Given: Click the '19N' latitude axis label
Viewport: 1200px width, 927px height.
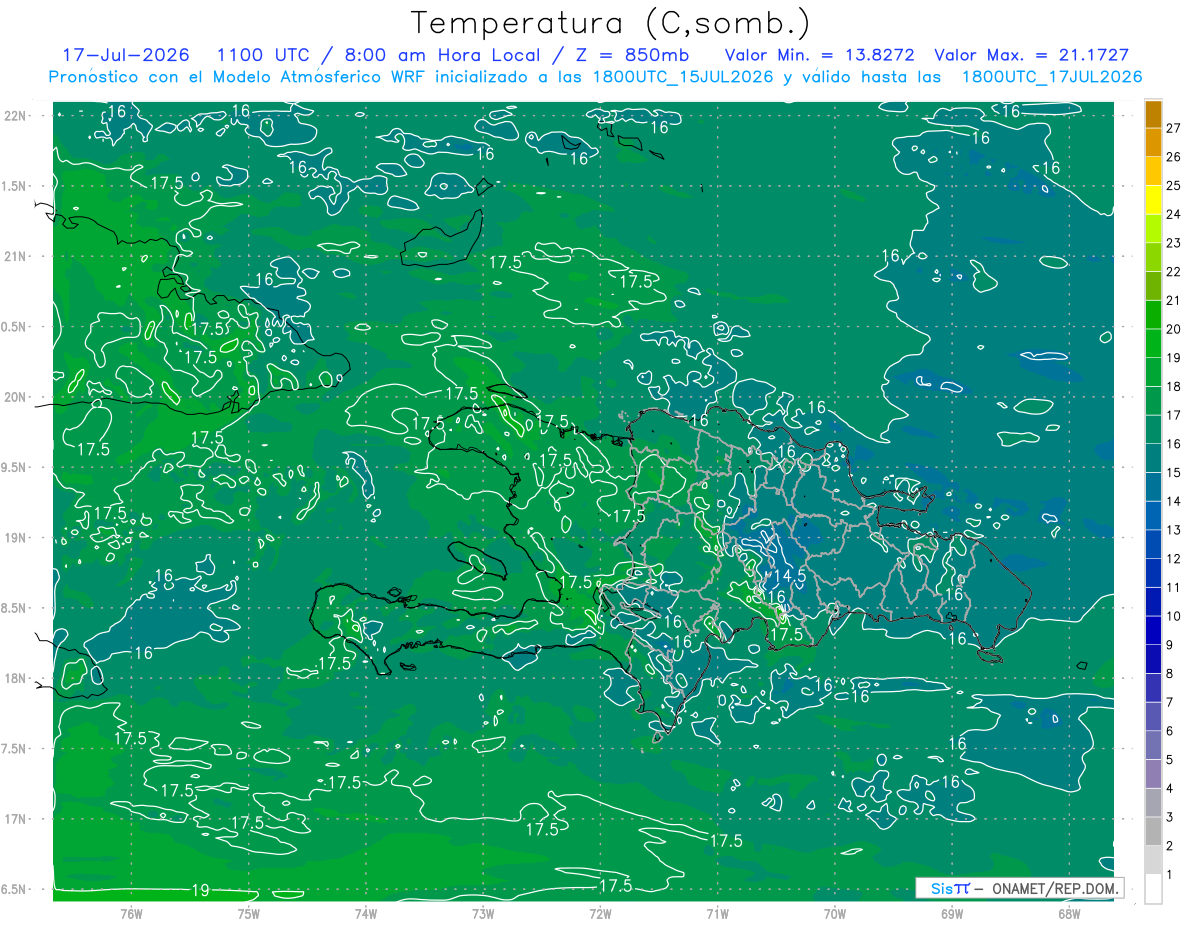Looking at the screenshot, I should [15, 538].
